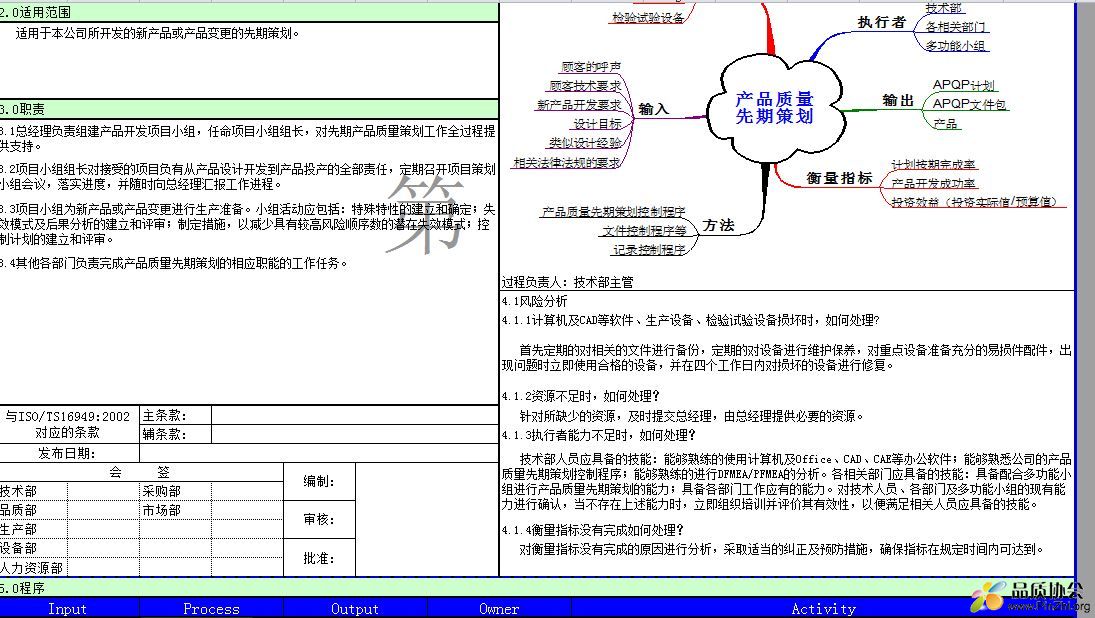Click the "产品质量先期策划控制程序" mind map node
Screen dimensions: 1095x618
click(614, 211)
